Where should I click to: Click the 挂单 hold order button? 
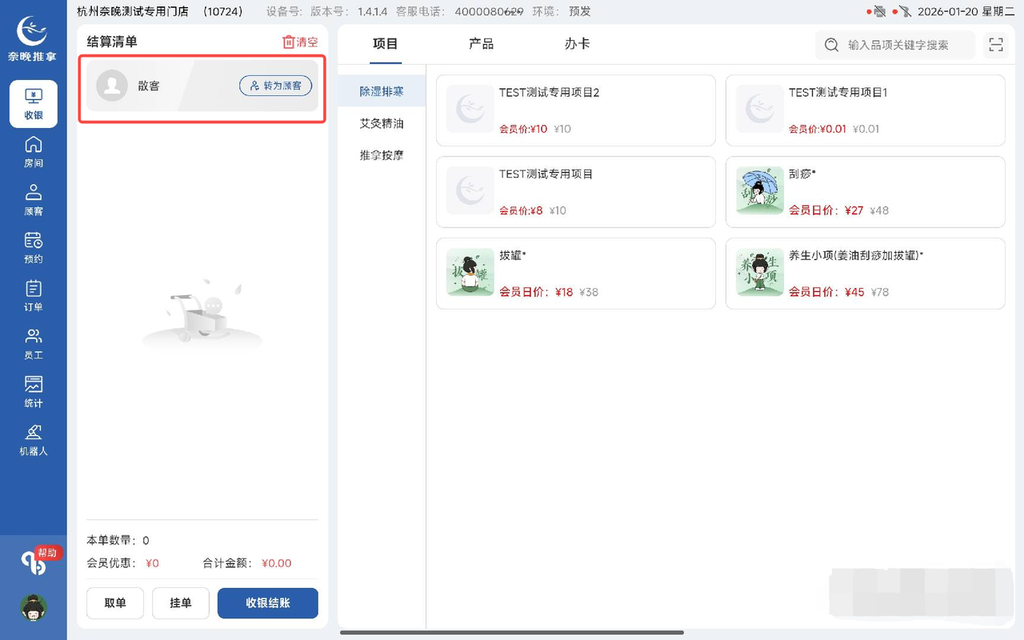click(180, 603)
